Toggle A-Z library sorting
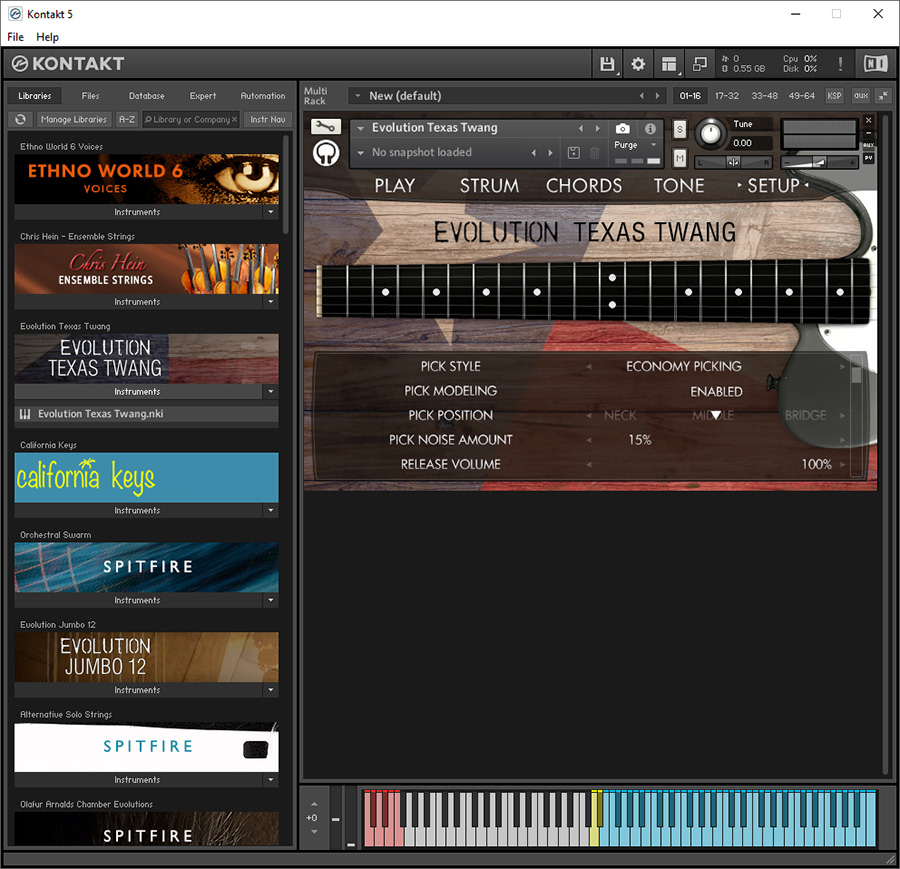The height and width of the screenshot is (869, 900). [127, 119]
